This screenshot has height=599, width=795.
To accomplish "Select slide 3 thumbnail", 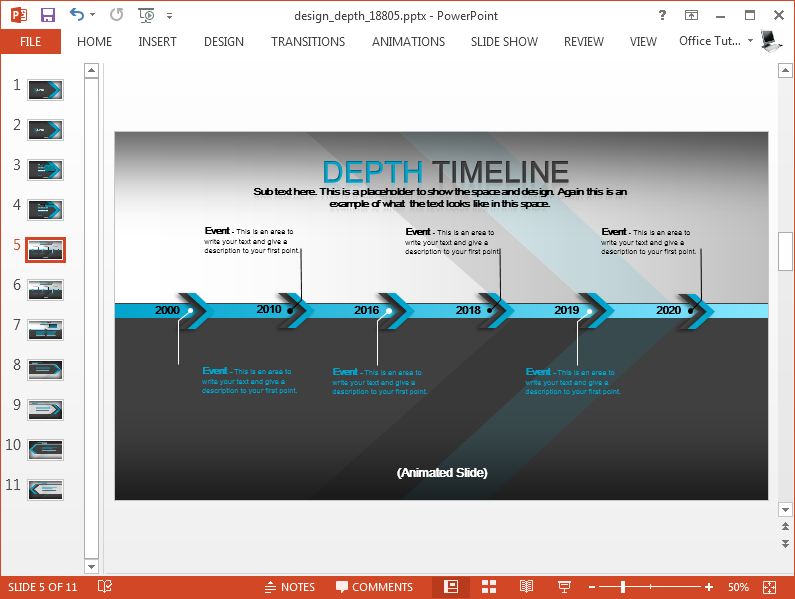I will [45, 170].
